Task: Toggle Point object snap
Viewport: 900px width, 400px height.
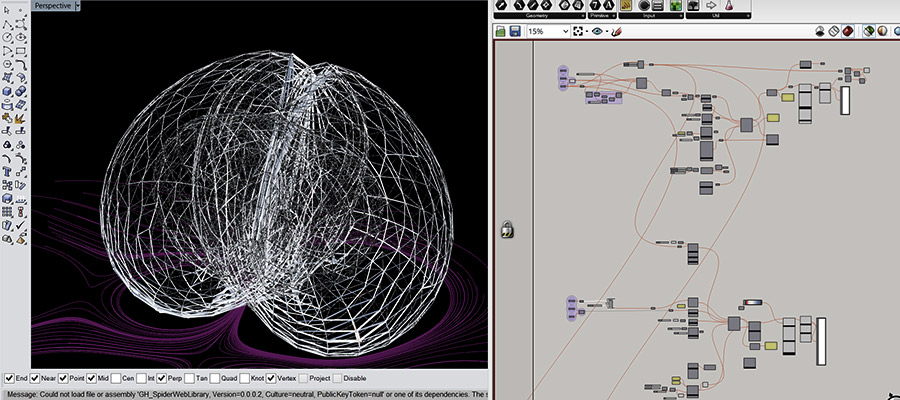Action: click(64, 378)
